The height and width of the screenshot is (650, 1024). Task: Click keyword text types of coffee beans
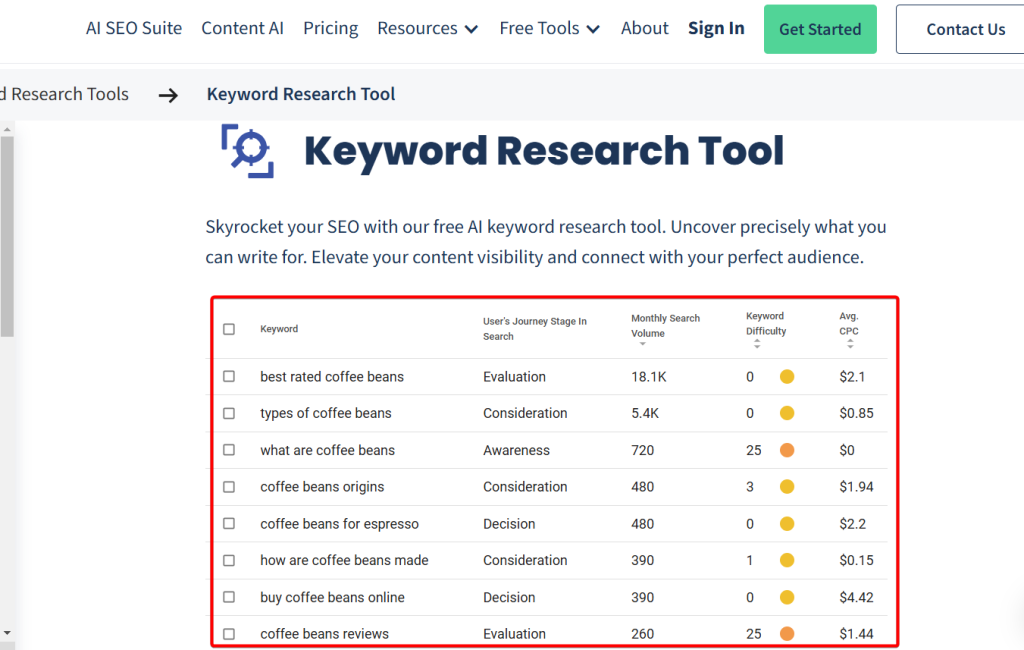point(326,414)
